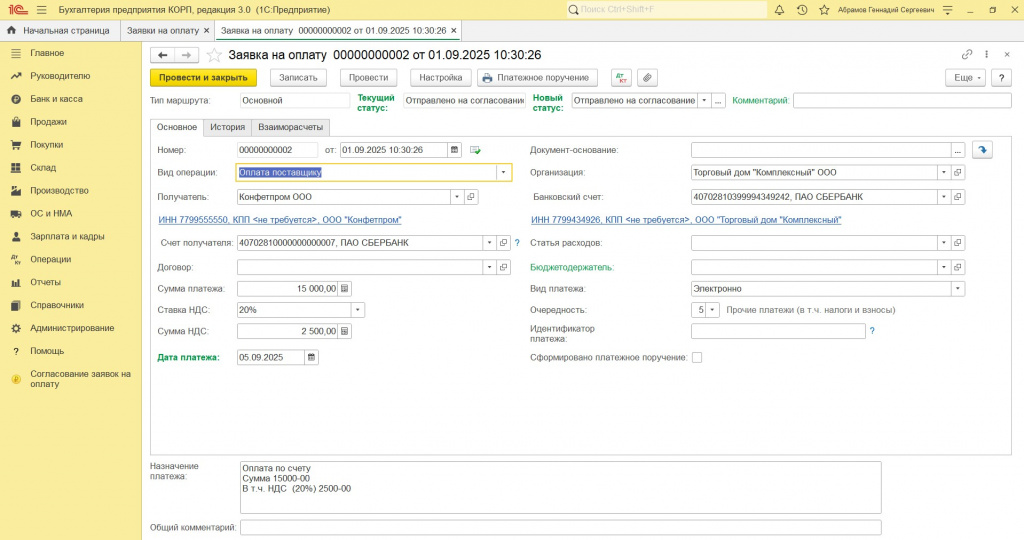This screenshot has width=1024, height=540.
Task: Switch to История tab
Action: [227, 127]
